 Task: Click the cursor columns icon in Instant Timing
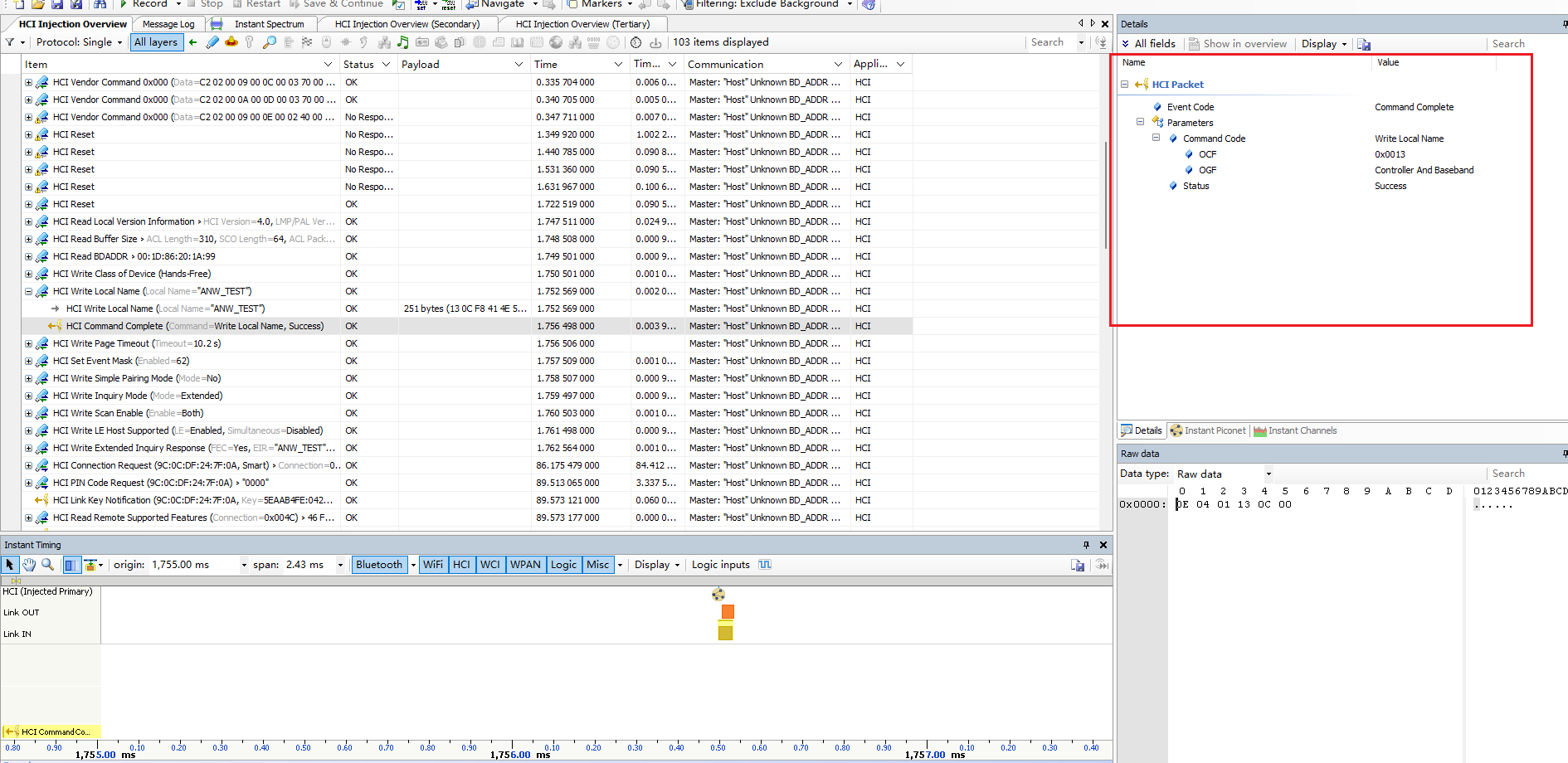[x=71, y=565]
